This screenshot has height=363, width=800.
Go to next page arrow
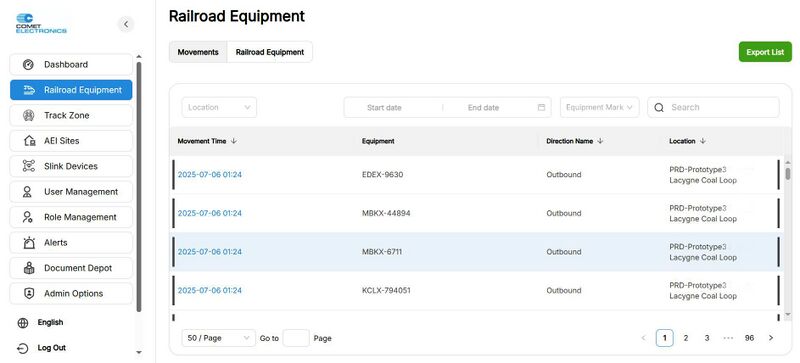[x=771, y=338]
